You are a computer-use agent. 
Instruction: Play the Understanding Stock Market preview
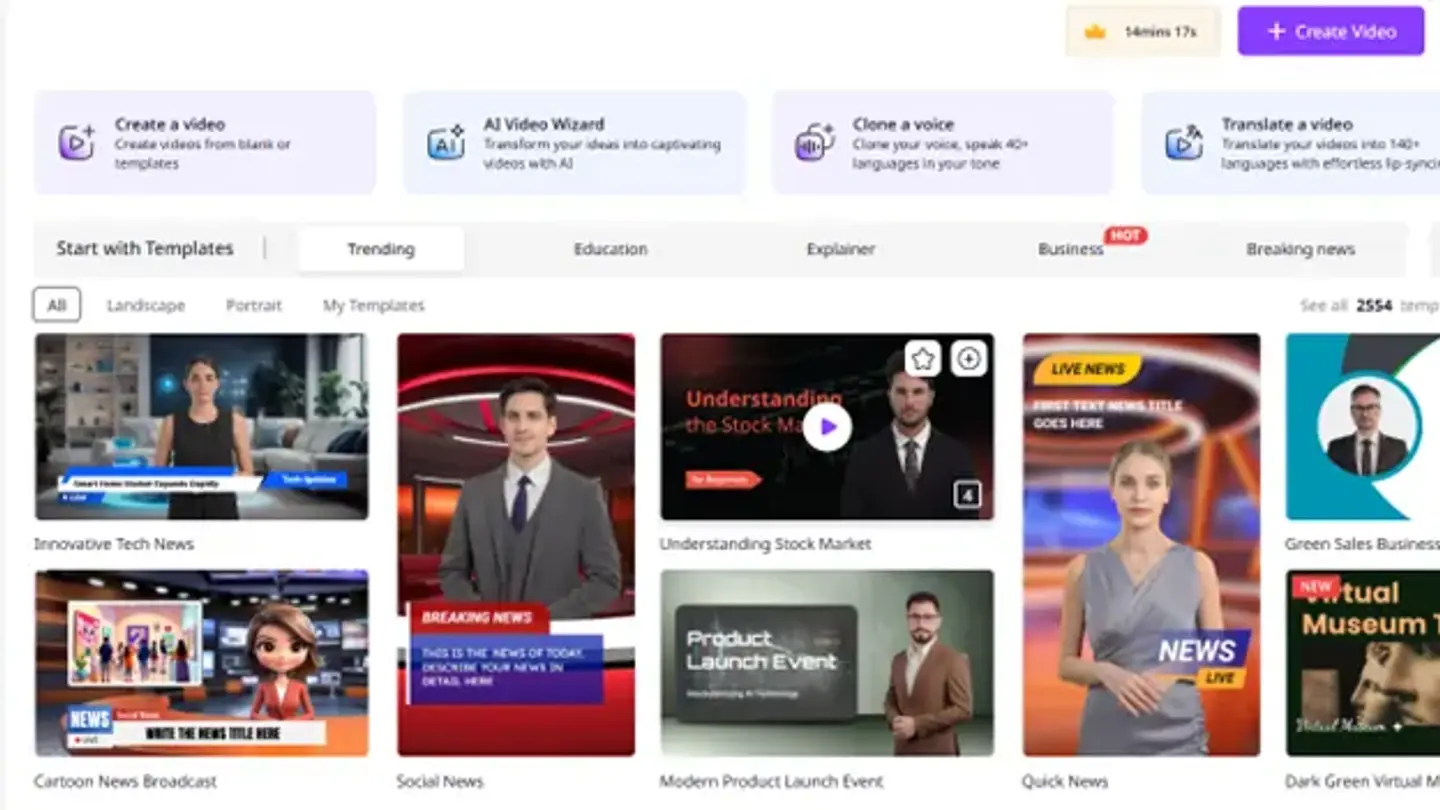(827, 427)
